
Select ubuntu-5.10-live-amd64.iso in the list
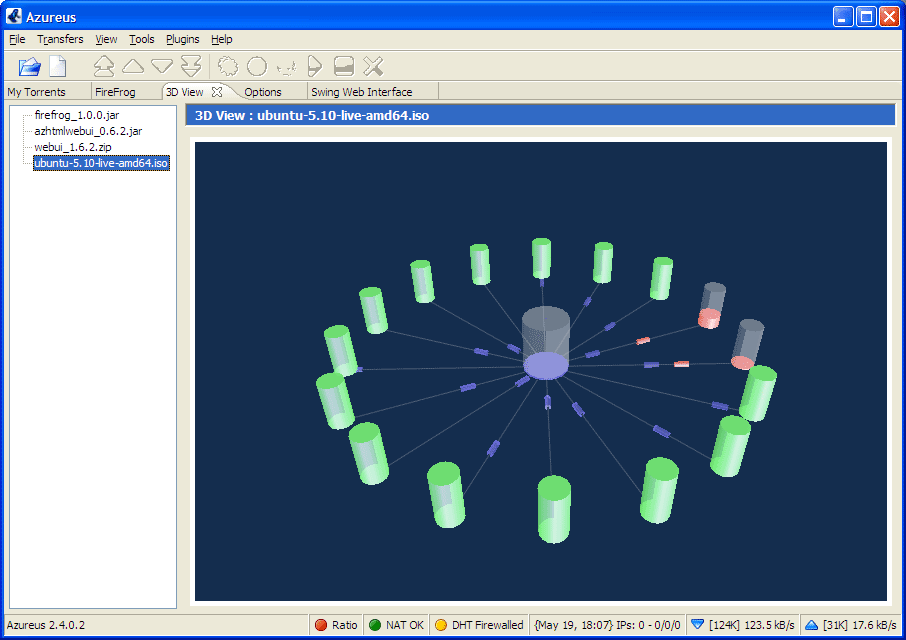coord(101,163)
